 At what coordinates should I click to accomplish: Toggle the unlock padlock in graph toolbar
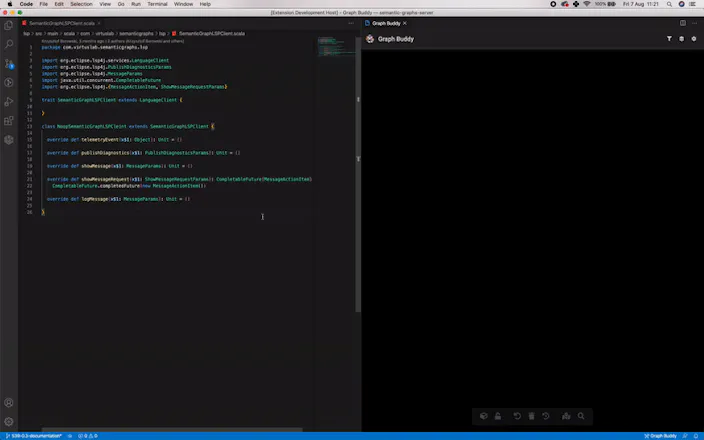pyautogui.click(x=498, y=416)
